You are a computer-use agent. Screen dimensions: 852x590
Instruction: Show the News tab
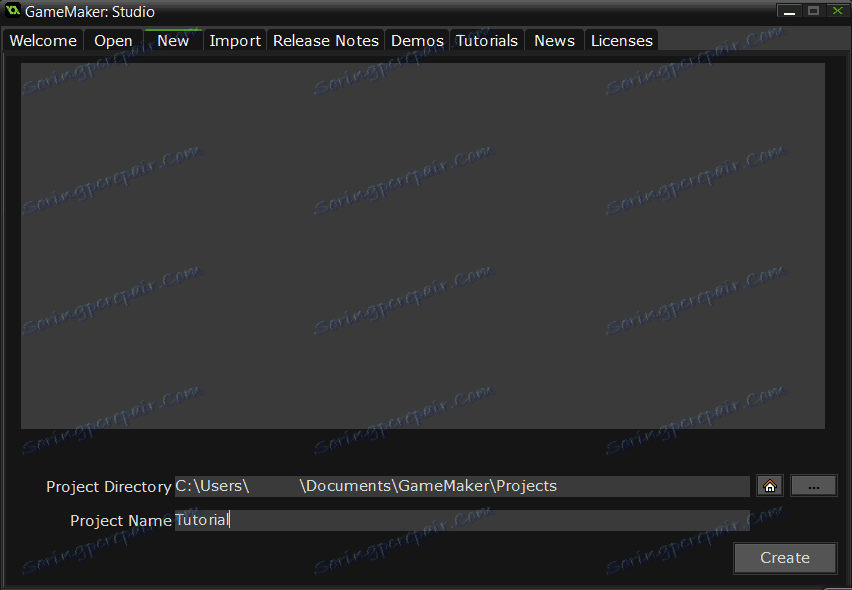[554, 41]
